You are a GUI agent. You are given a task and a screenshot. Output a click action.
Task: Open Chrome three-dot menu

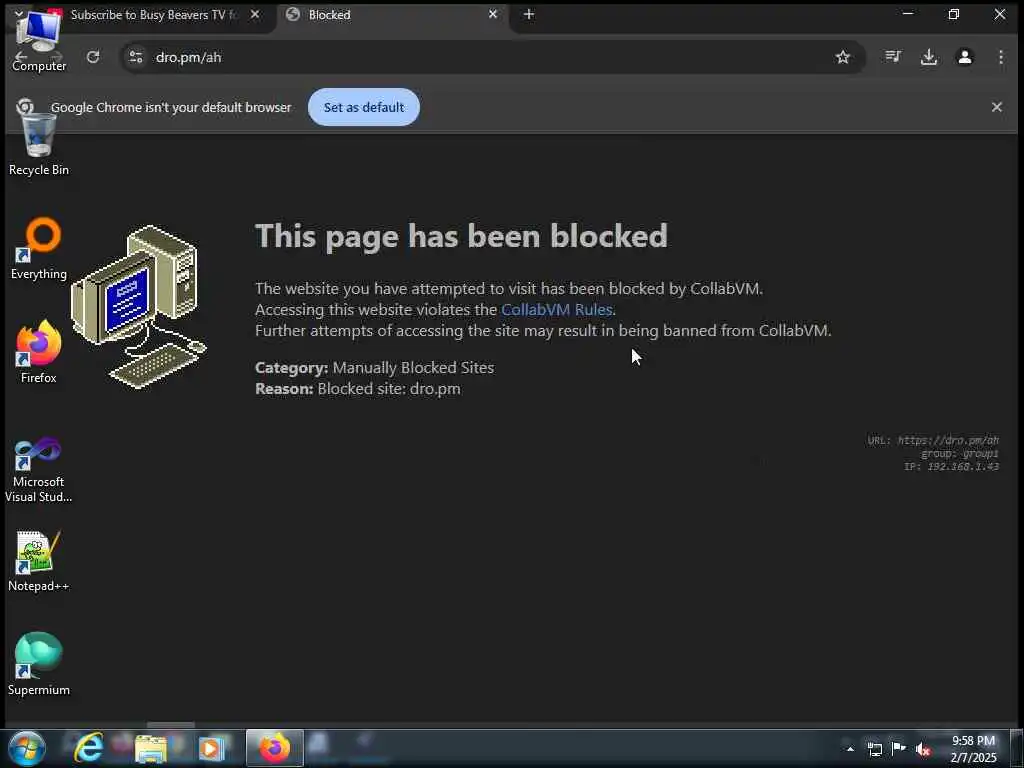[1000, 57]
